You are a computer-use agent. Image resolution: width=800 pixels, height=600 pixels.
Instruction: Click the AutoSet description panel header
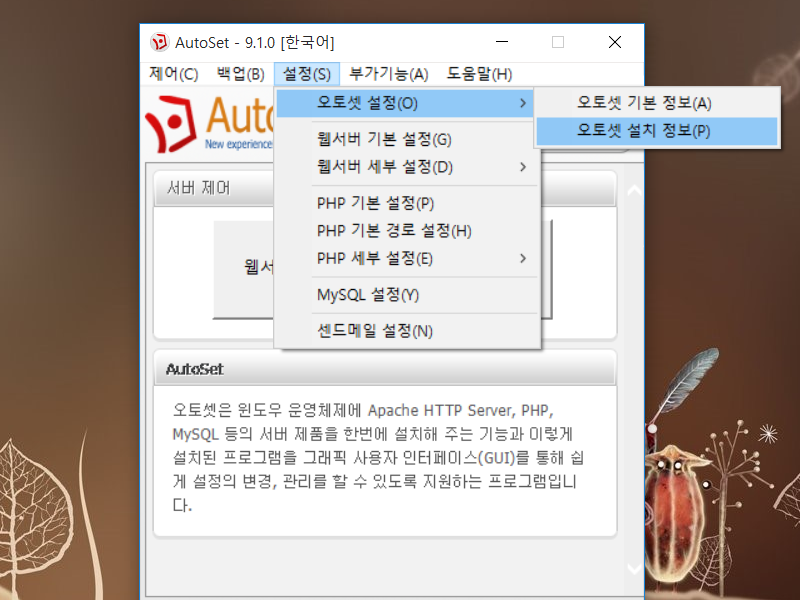(385, 368)
